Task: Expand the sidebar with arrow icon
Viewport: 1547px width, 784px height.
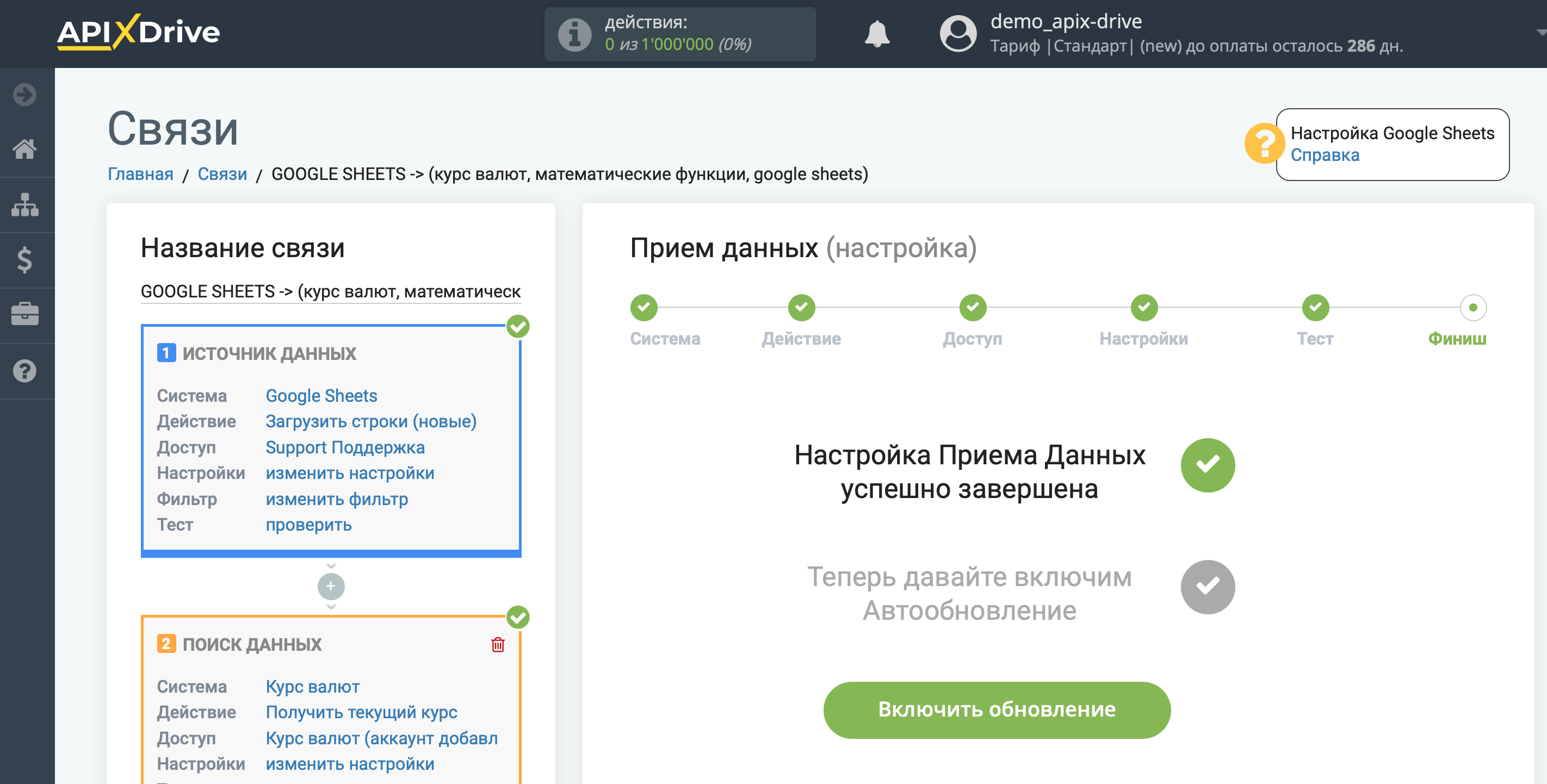Action: pyautogui.click(x=24, y=94)
